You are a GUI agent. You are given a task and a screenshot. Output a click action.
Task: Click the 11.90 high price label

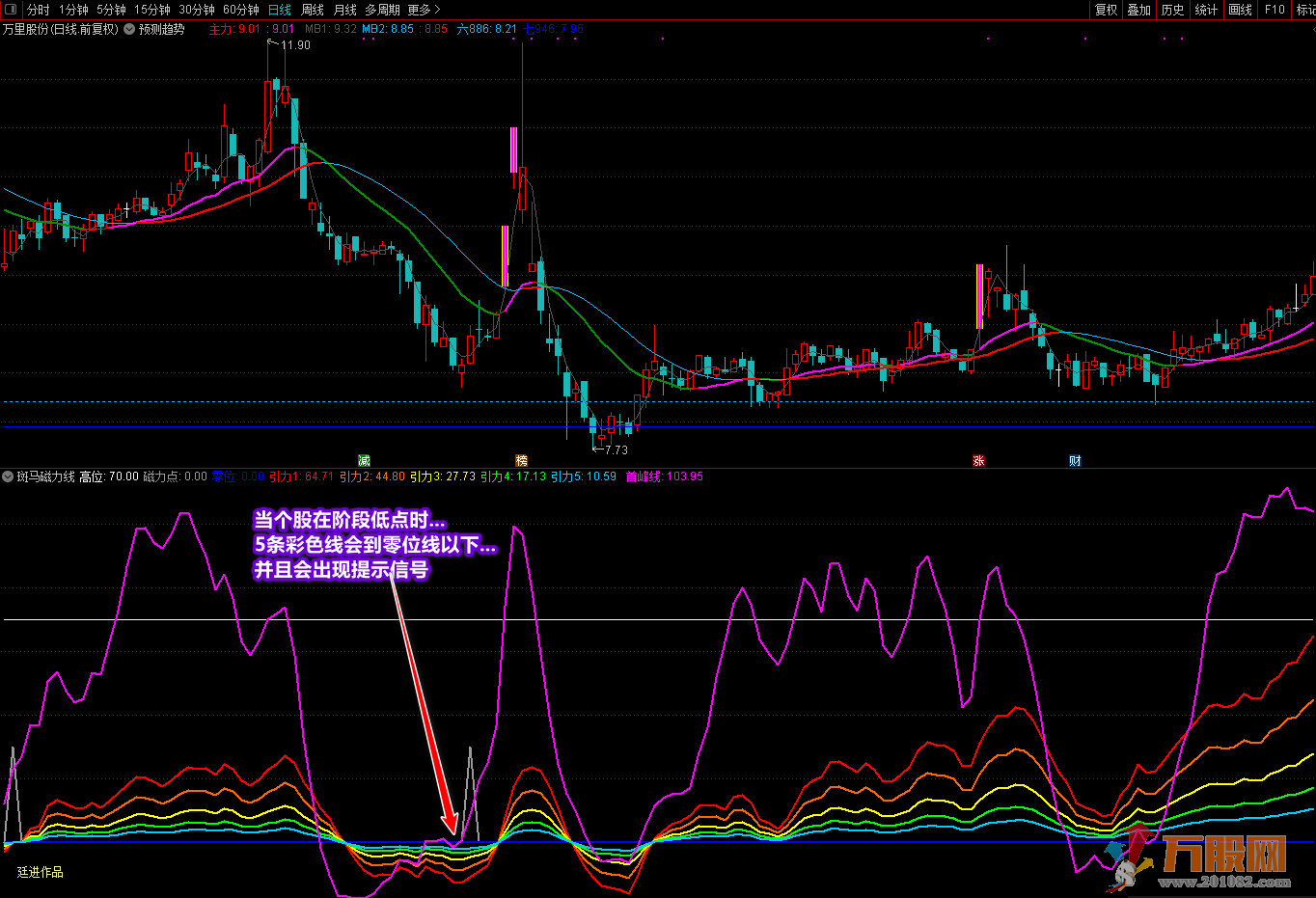coord(296,45)
